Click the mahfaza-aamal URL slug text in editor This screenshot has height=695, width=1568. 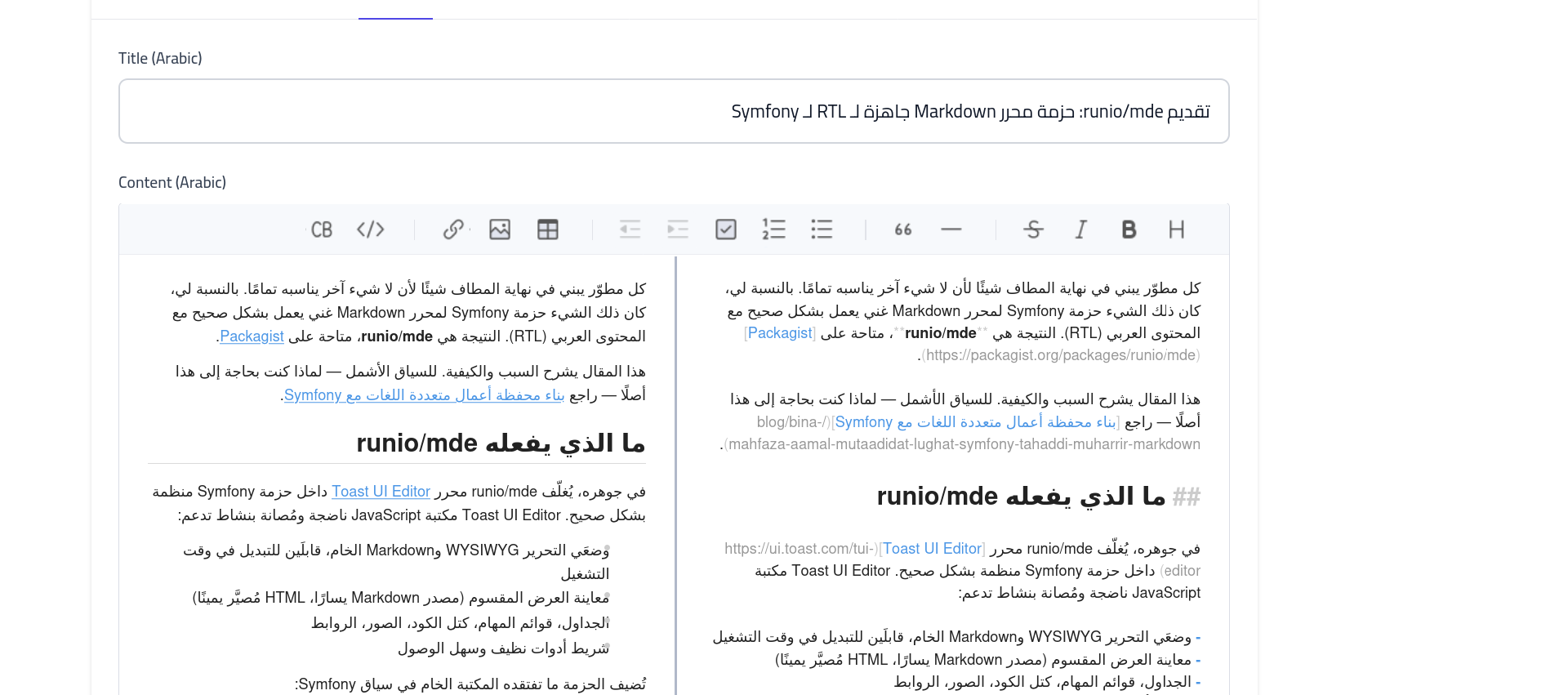click(963, 444)
